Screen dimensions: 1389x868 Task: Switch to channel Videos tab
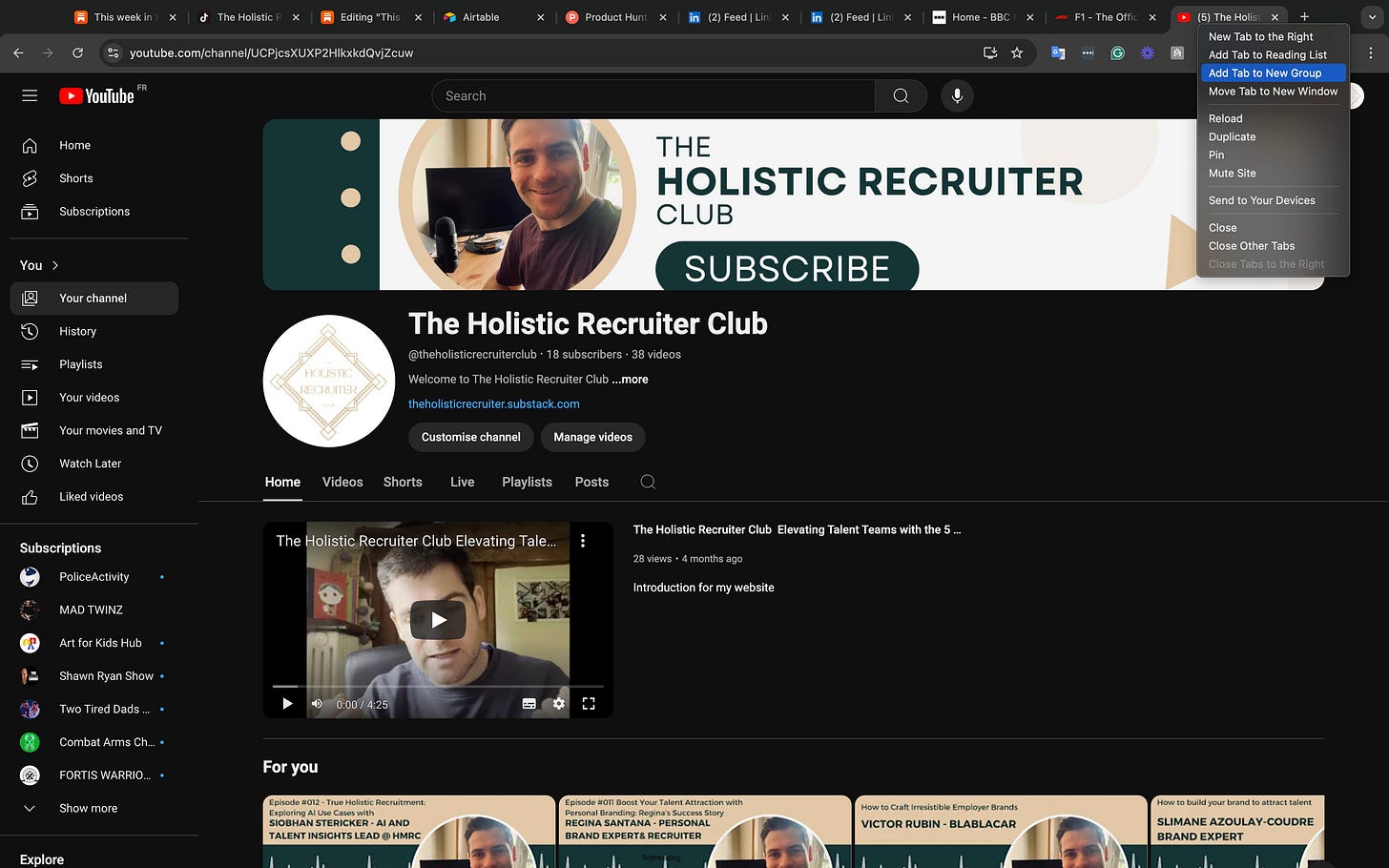[342, 482]
